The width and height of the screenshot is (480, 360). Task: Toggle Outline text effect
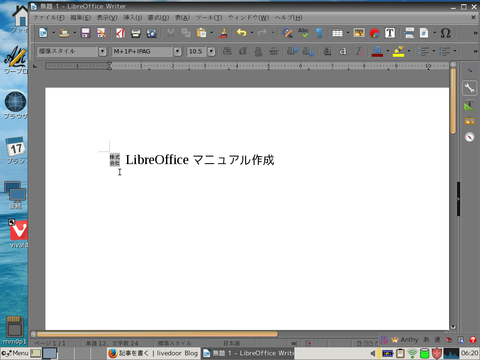tap(343, 51)
